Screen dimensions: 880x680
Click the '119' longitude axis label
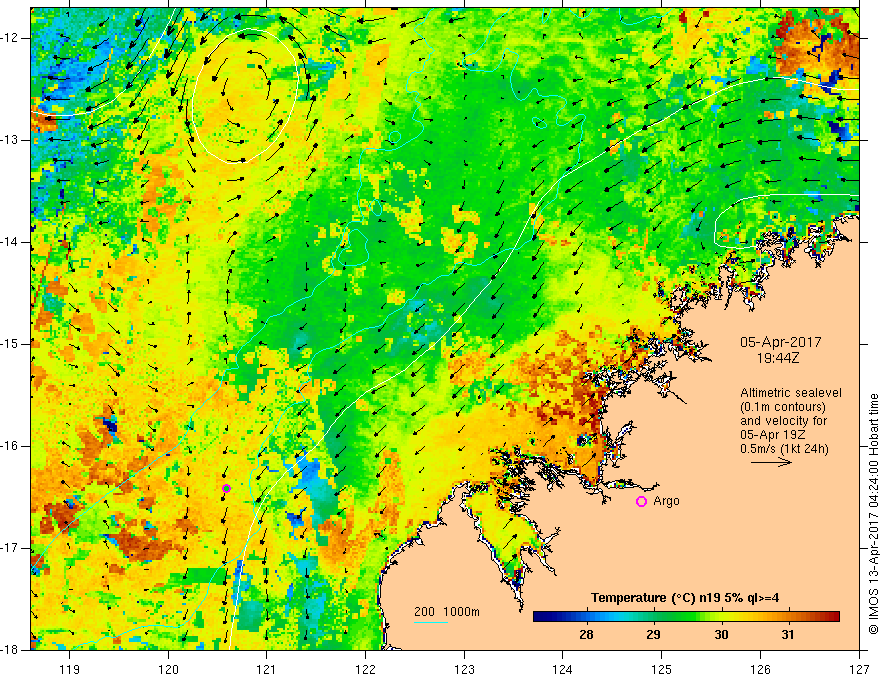(x=70, y=669)
